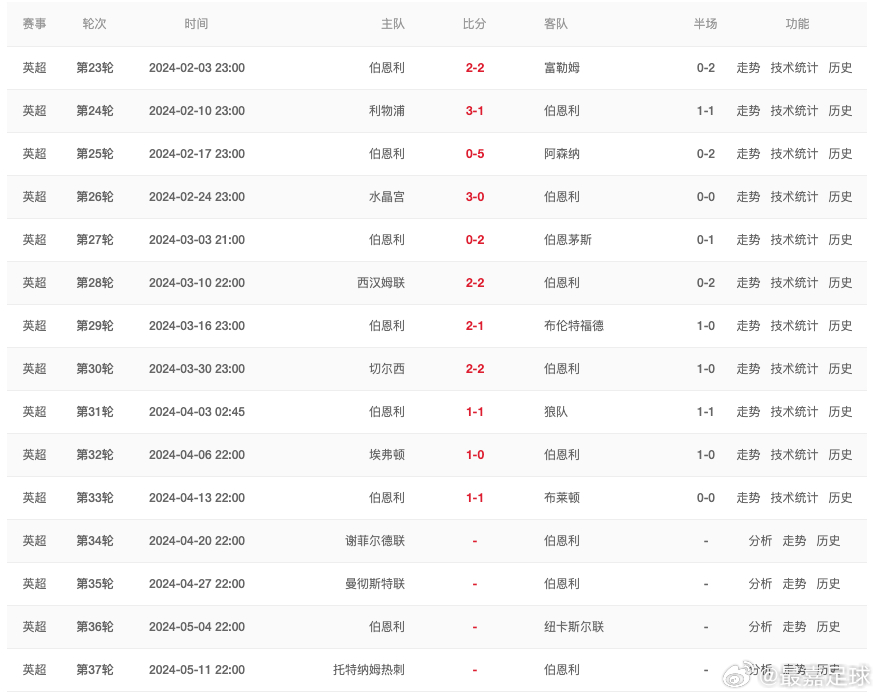View 技术统计 for round 33 布莱顿 match
Image resolution: width=880 pixels, height=696 pixels.
click(x=794, y=498)
